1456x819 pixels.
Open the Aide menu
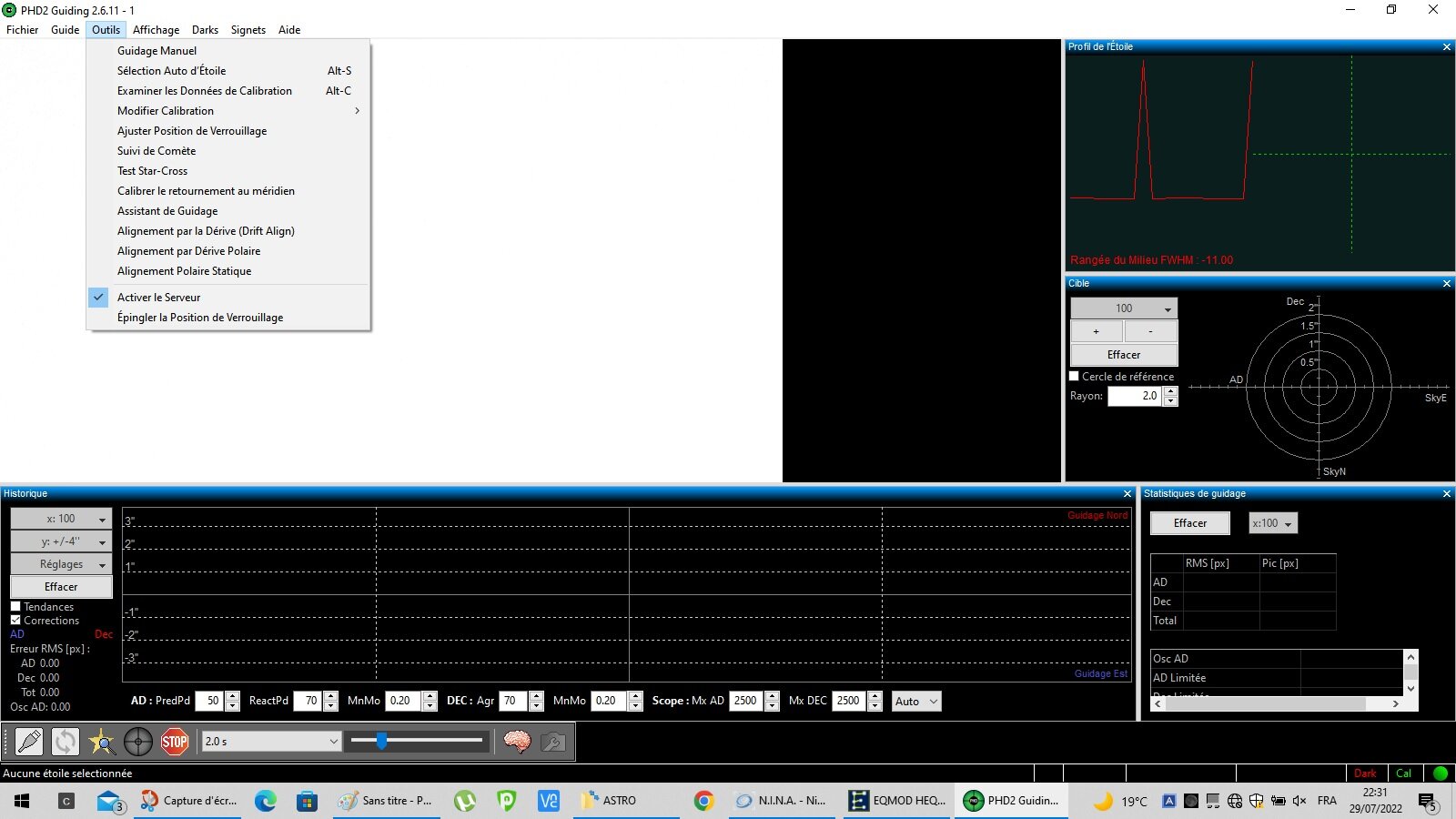pos(289,30)
